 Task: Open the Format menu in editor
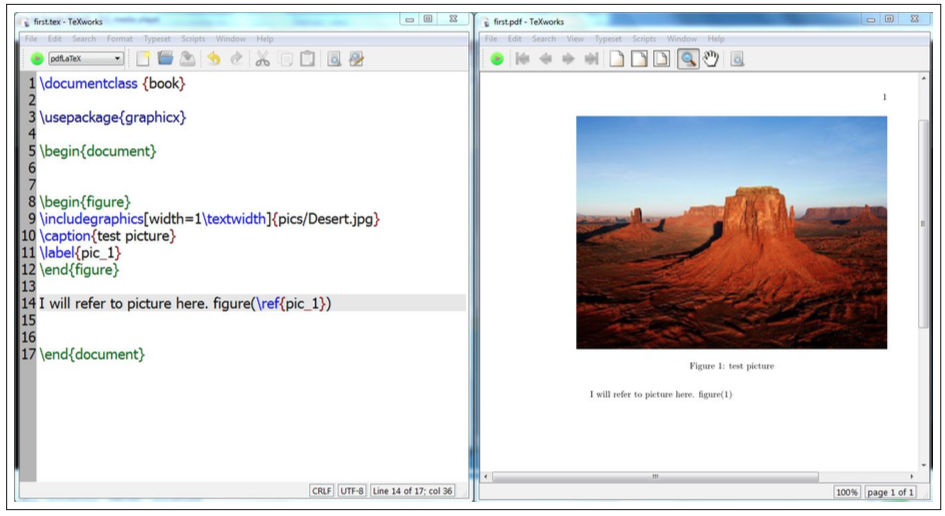pos(119,39)
